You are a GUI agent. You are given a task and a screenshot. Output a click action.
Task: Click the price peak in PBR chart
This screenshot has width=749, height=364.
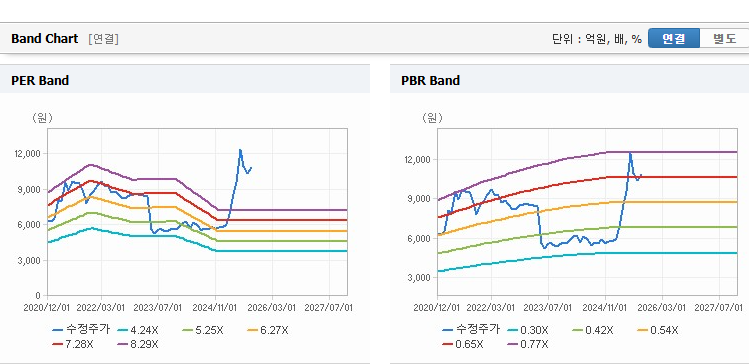[630, 153]
